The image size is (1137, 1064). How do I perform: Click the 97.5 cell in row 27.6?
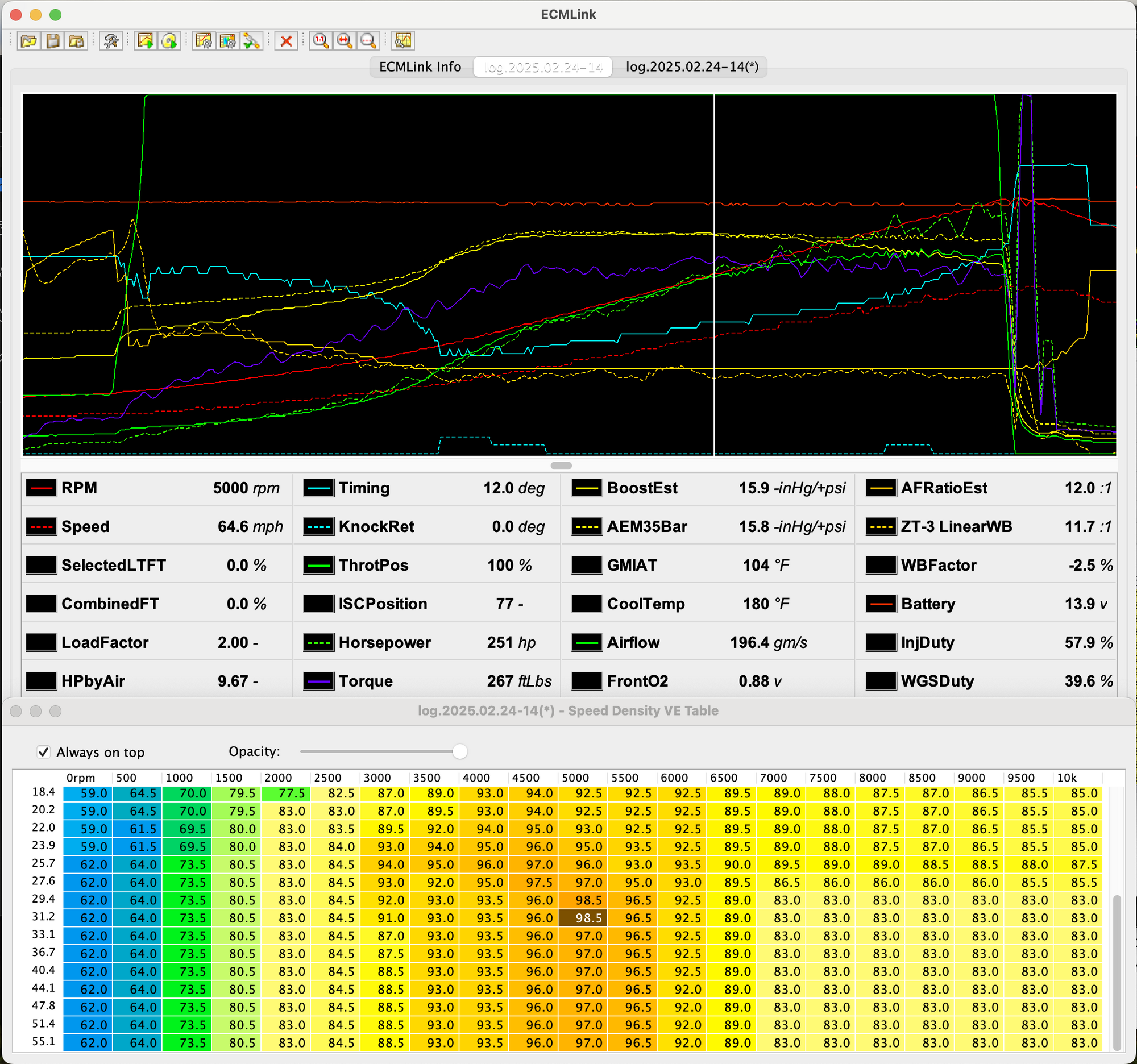534,882
